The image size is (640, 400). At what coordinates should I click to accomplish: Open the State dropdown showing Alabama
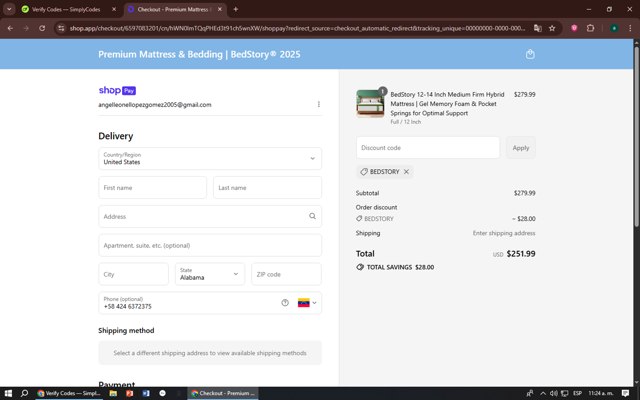(210, 274)
